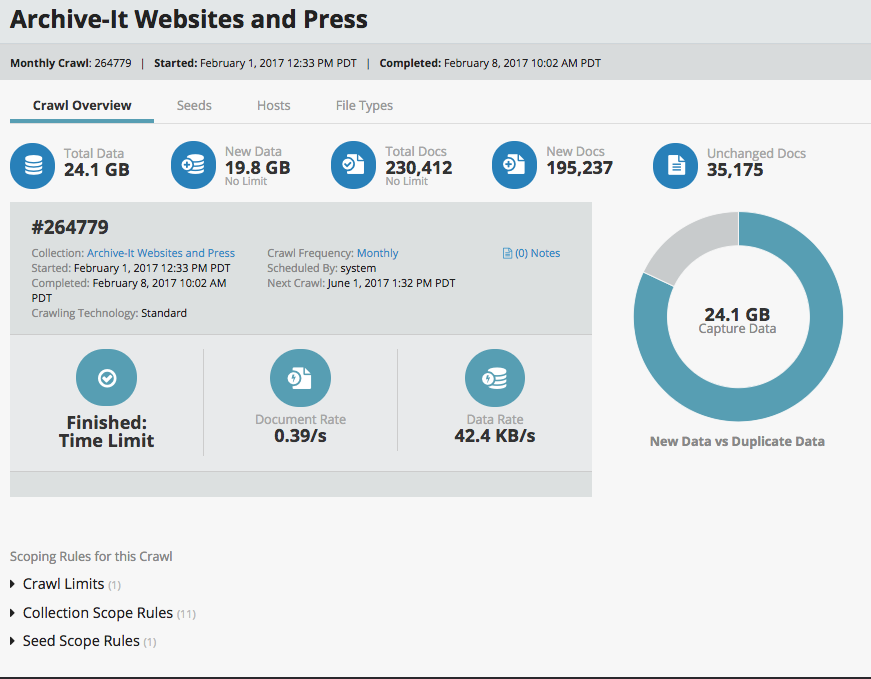Screen dimensions: 871x679
Task: Click the Total Docs icon
Action: click(x=355, y=166)
